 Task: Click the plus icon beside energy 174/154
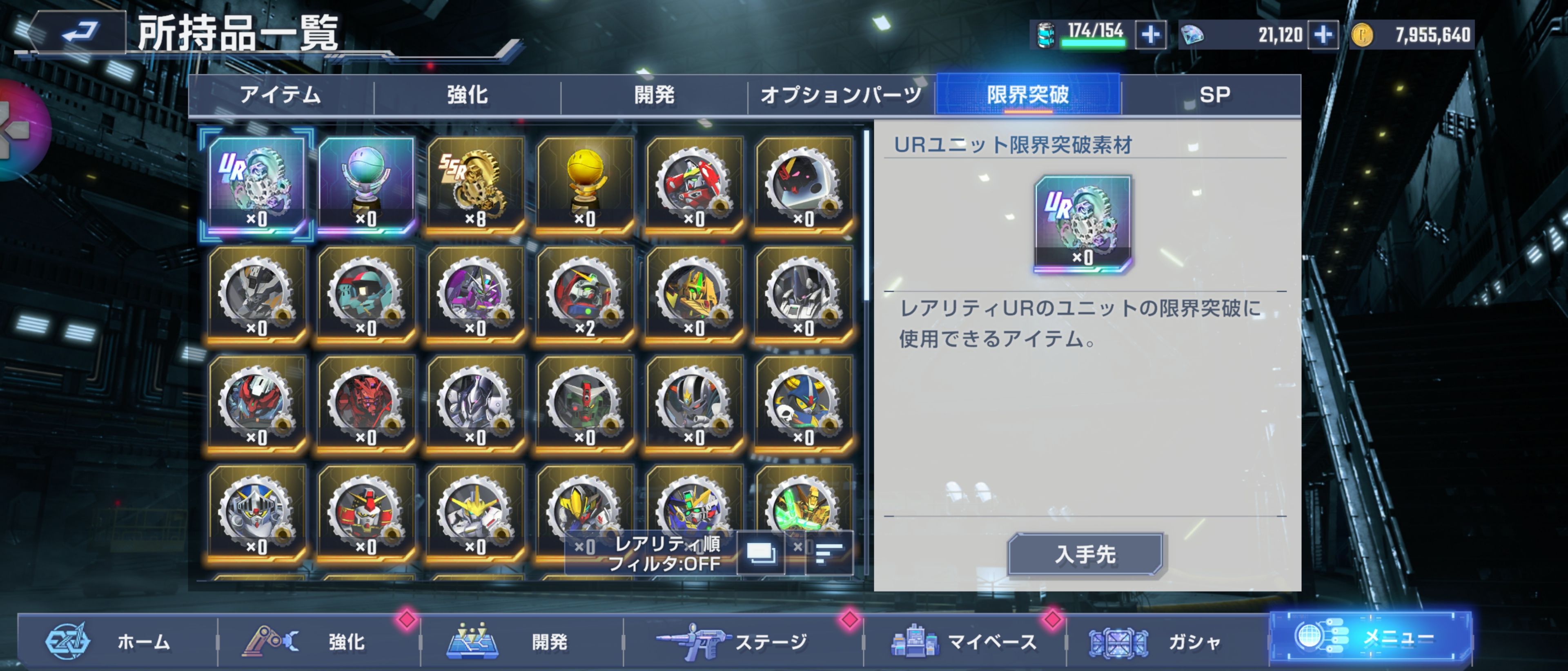(1150, 35)
